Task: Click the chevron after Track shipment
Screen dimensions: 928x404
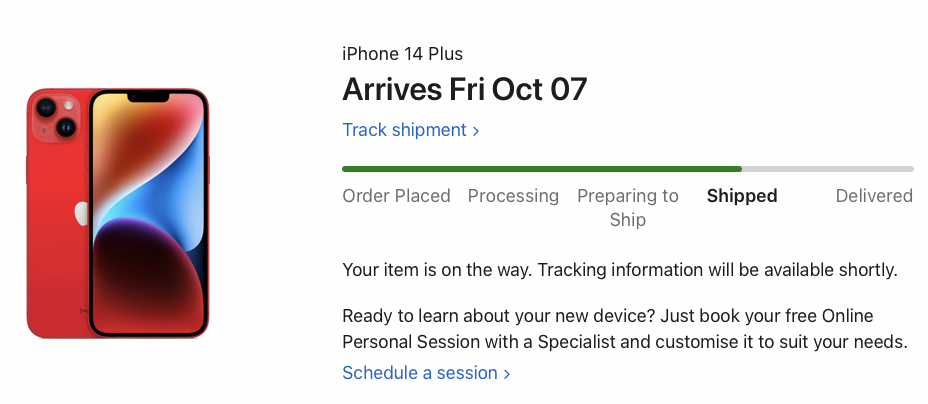Action: [x=476, y=131]
